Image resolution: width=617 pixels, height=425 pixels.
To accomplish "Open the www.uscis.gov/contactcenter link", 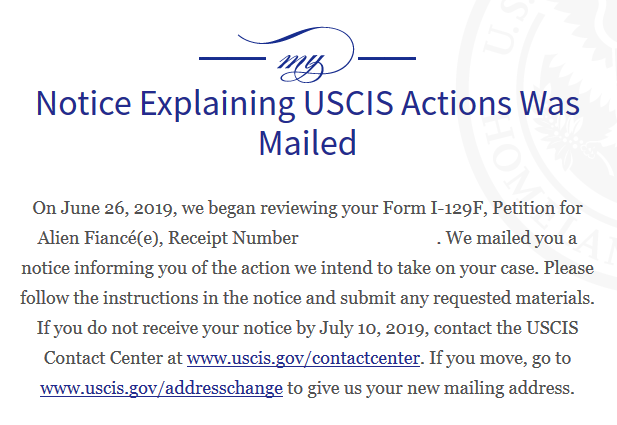I will pos(303,358).
